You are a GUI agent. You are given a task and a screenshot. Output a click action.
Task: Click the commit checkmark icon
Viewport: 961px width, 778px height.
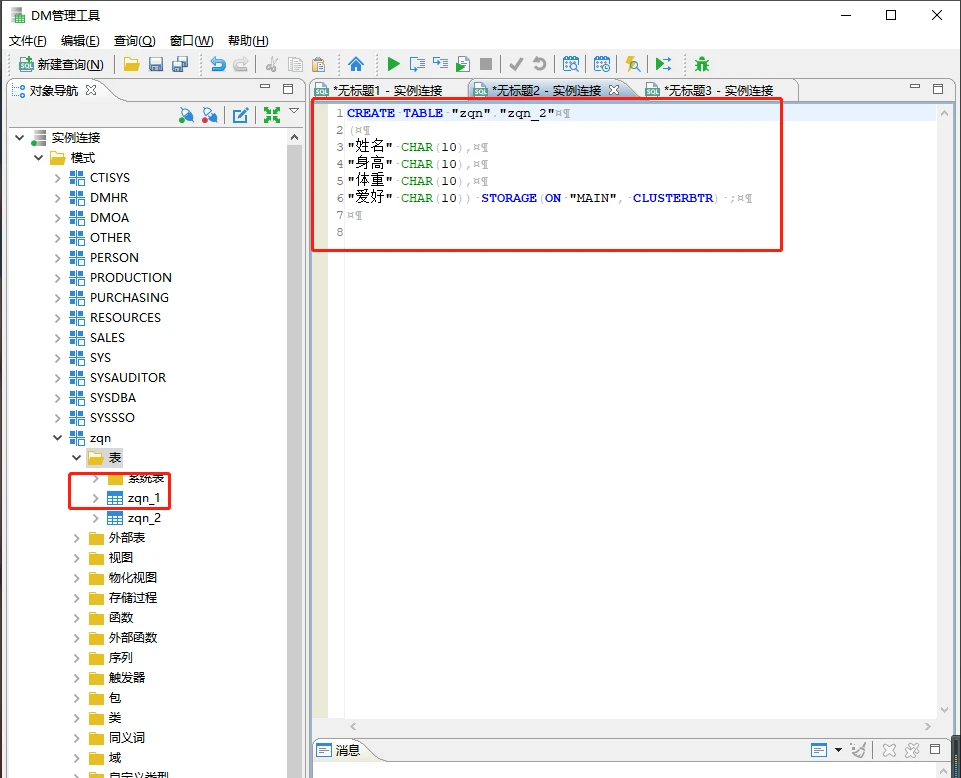[516, 64]
